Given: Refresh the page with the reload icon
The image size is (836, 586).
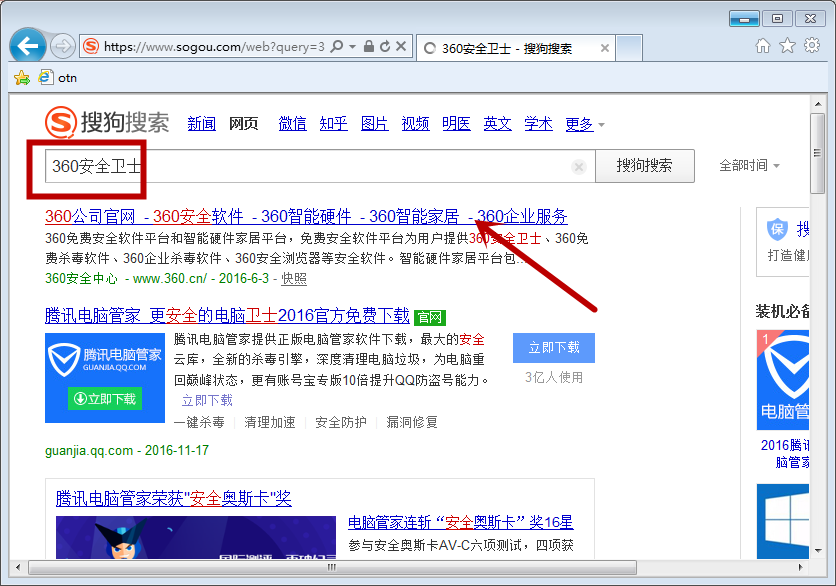Looking at the screenshot, I should click(385, 46).
